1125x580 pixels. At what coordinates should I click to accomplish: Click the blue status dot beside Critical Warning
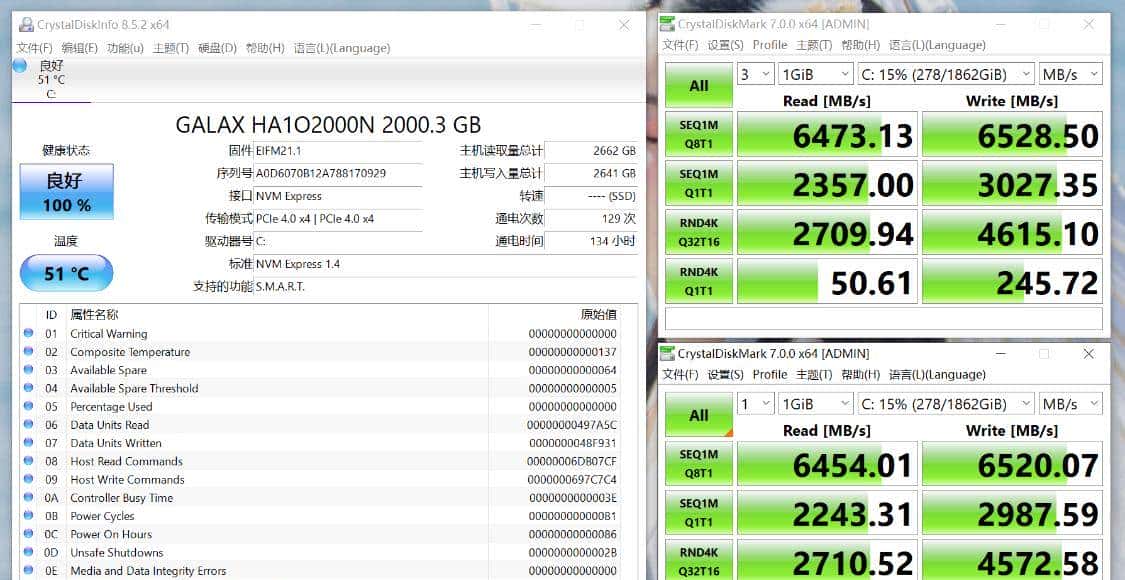[29, 333]
